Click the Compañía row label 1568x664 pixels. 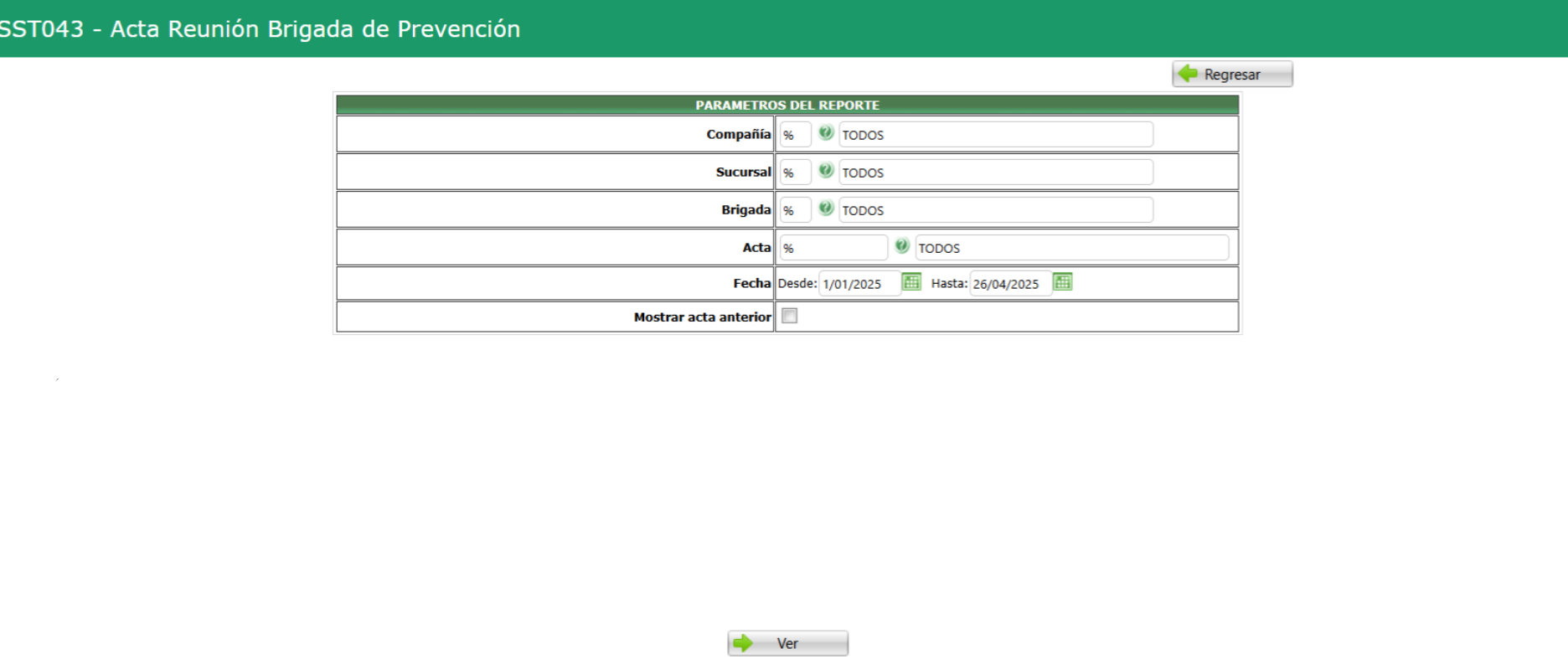tap(738, 134)
